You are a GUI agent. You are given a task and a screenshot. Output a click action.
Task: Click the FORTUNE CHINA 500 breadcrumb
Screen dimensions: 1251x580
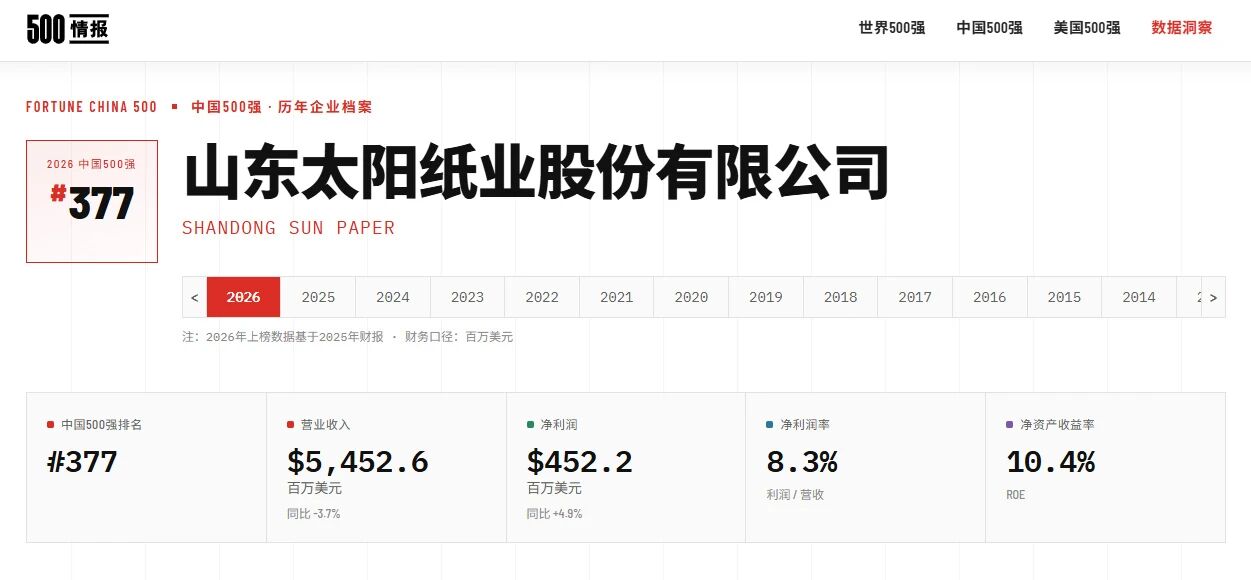92,107
